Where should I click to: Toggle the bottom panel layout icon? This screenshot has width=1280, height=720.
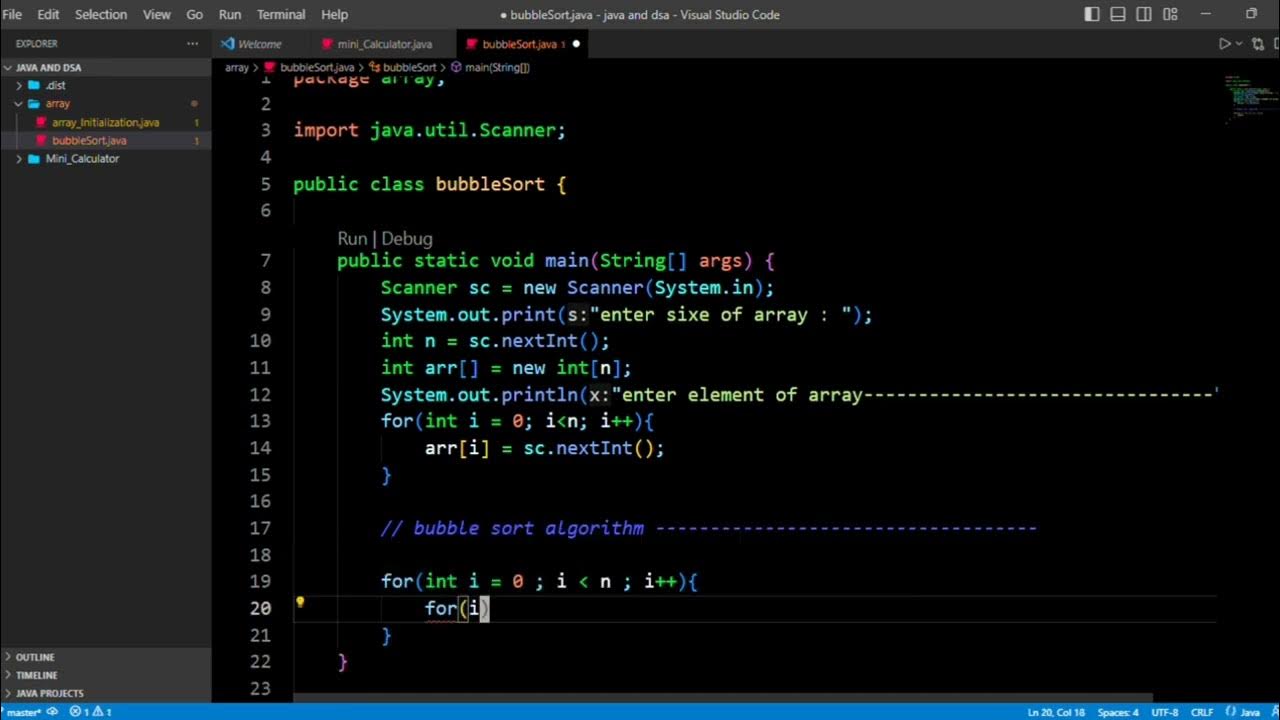[1118, 14]
